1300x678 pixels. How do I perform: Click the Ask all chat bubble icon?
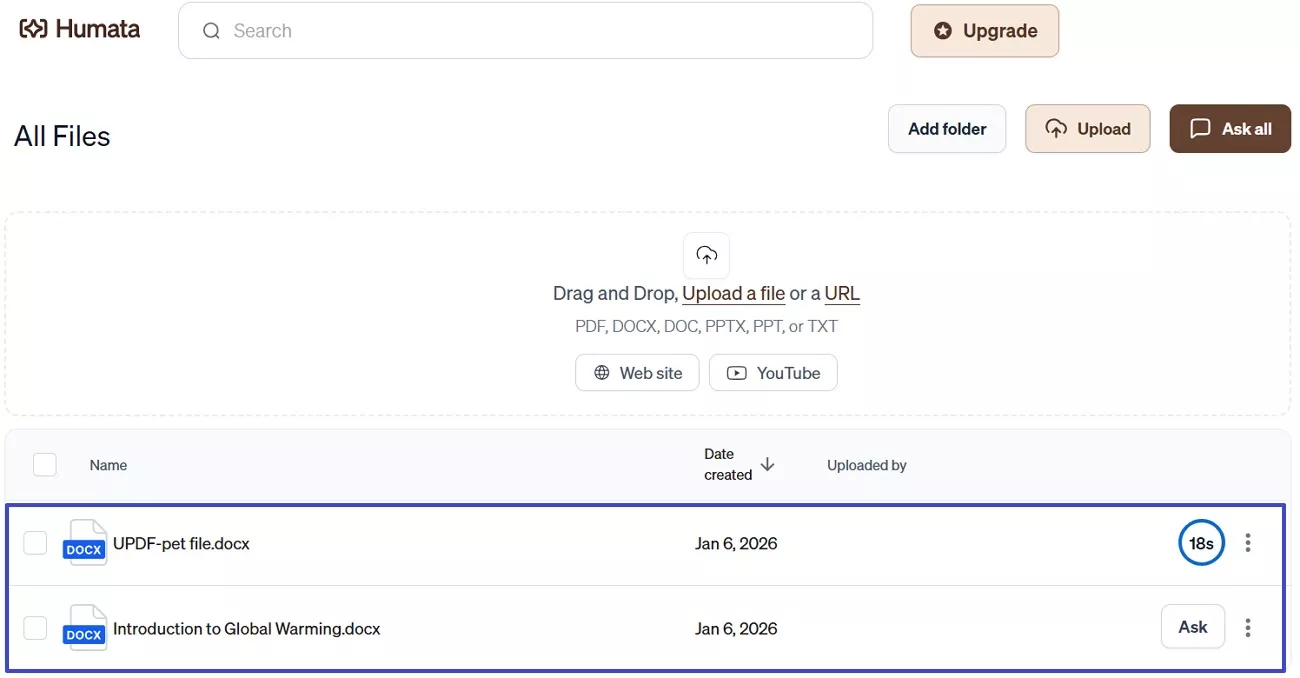[x=1200, y=128]
